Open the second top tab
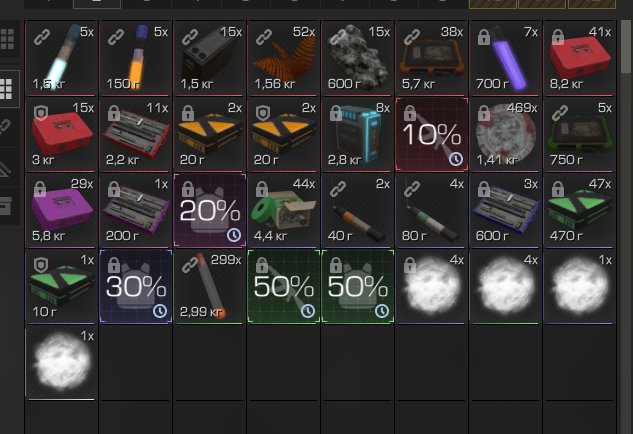 [97, 3]
